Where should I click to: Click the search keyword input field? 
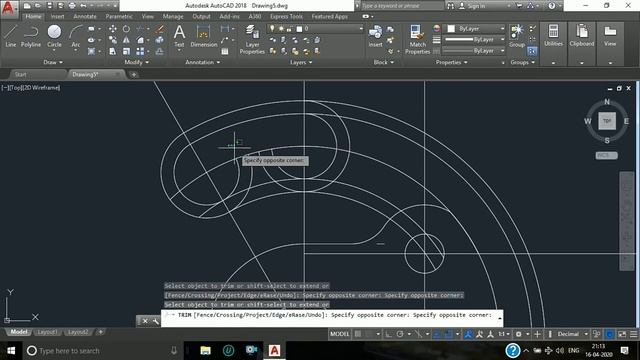[x=402, y=6]
